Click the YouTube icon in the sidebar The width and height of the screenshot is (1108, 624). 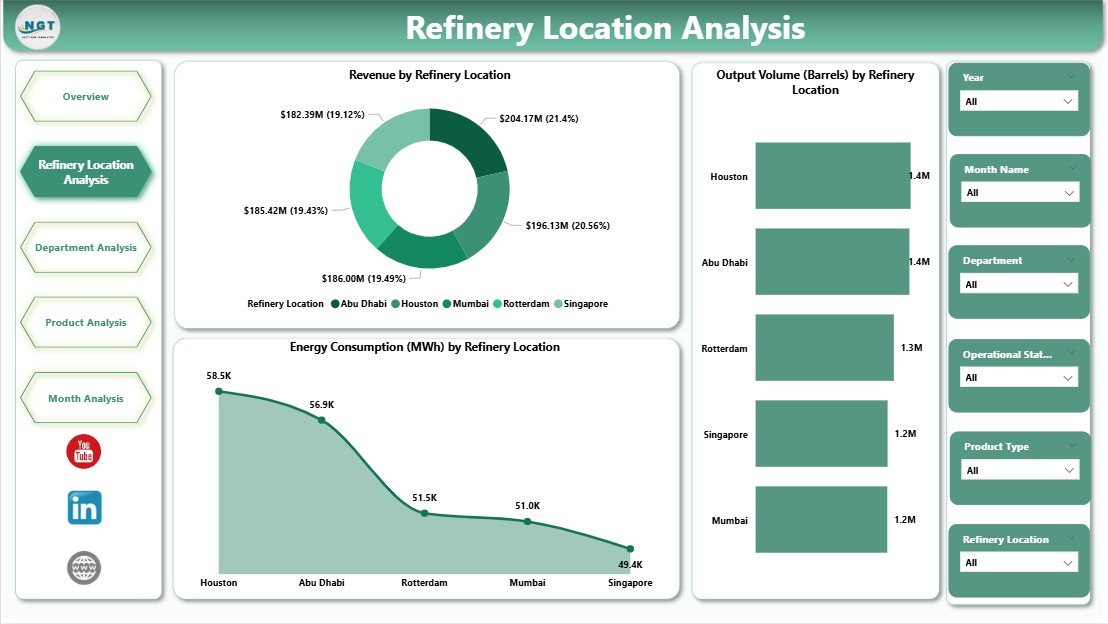pyautogui.click(x=83, y=452)
